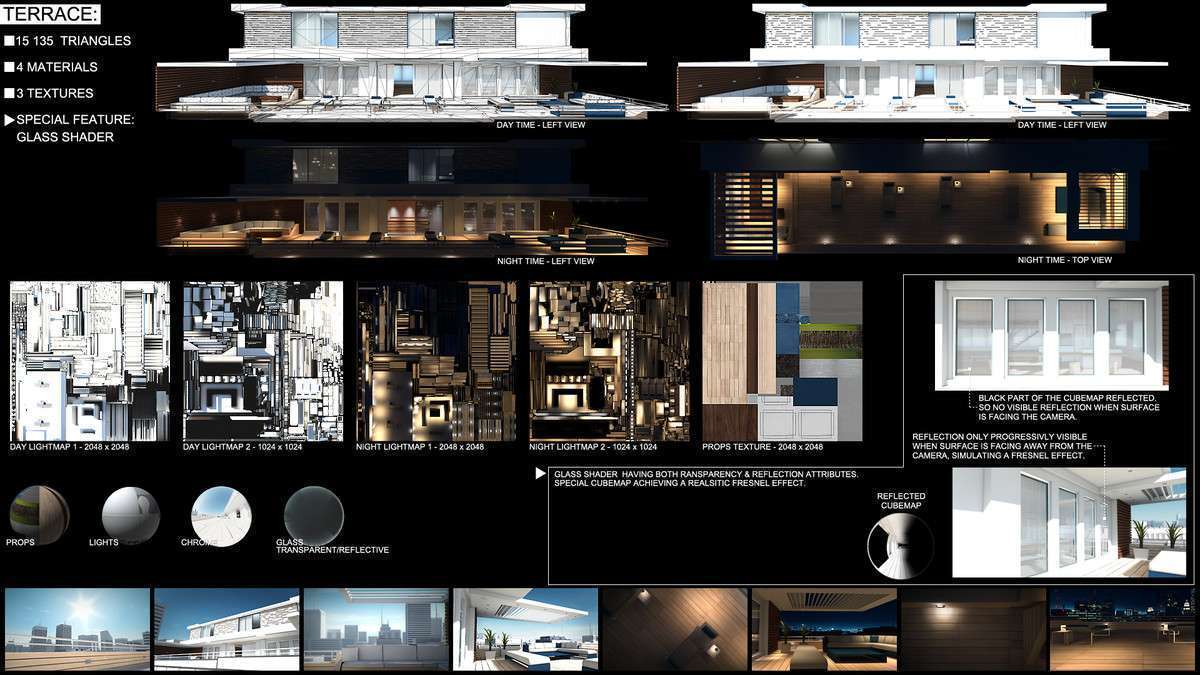Screen dimensions: 1200x675
Task: Click the front-facing glass windows render
Action: (x=1051, y=335)
